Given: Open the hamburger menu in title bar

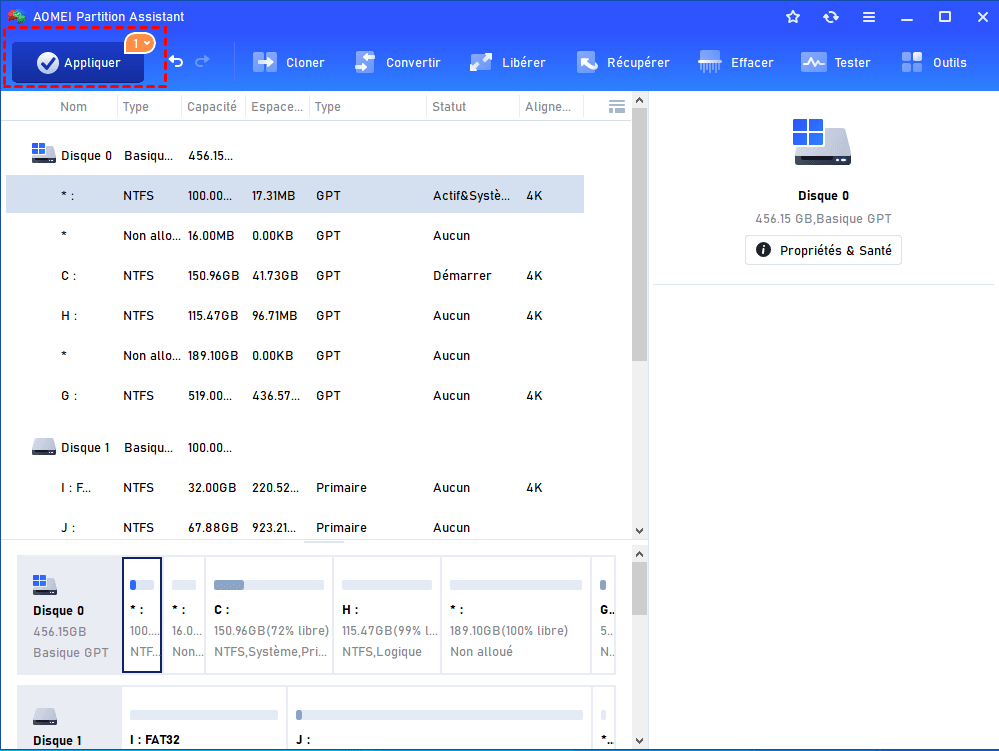Looking at the screenshot, I should (869, 17).
